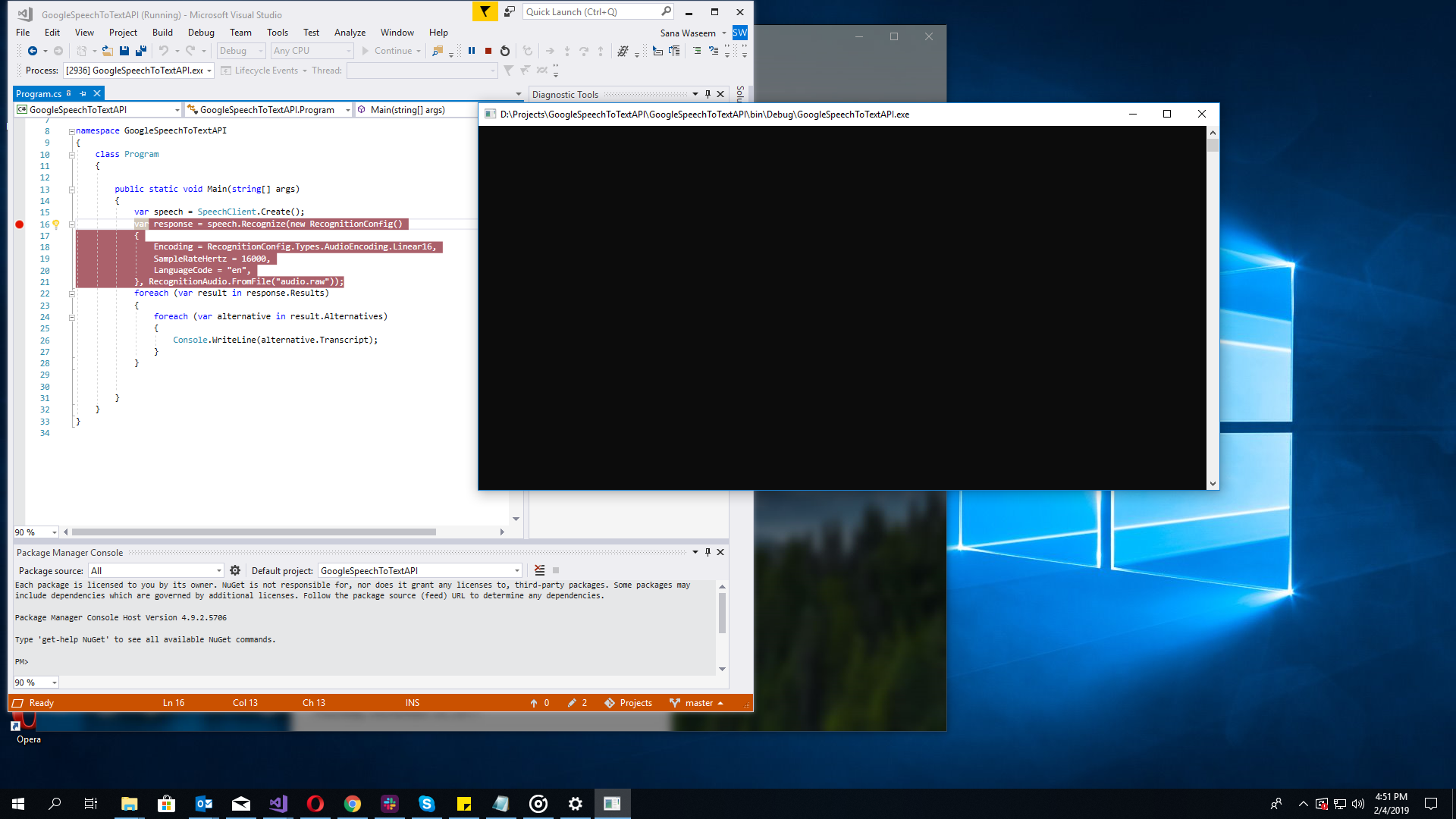The height and width of the screenshot is (819, 1456).
Task: Click the SW account badge
Action: tap(739, 33)
